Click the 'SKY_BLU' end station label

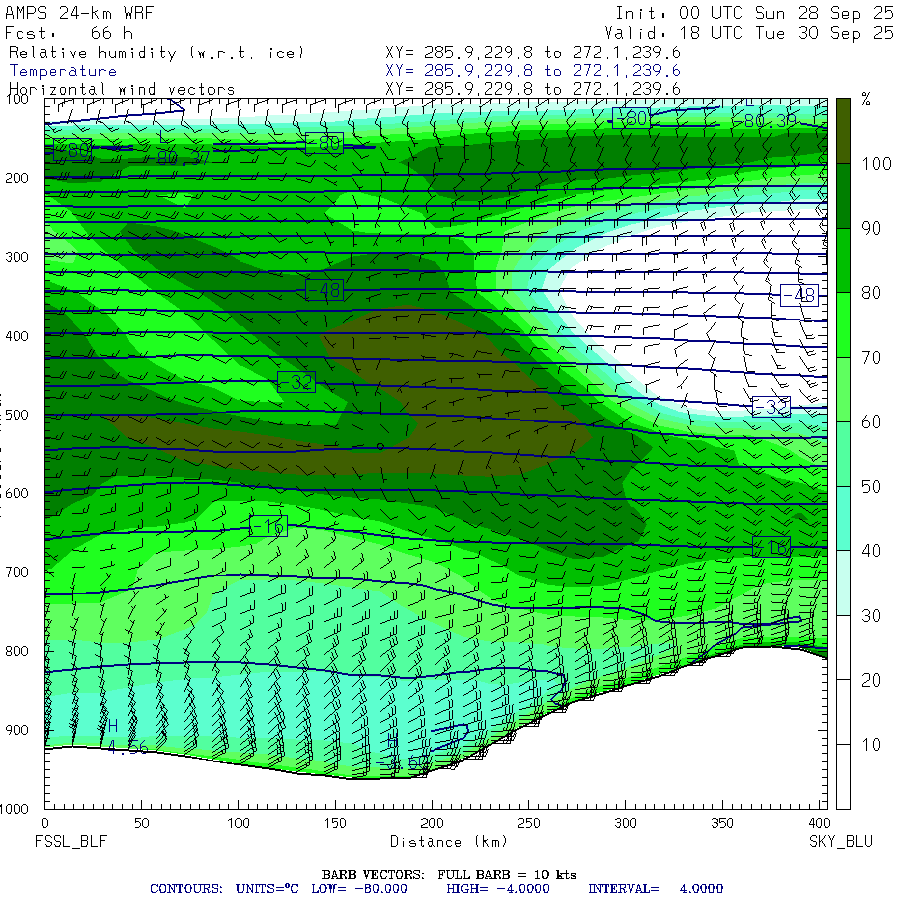tap(841, 841)
